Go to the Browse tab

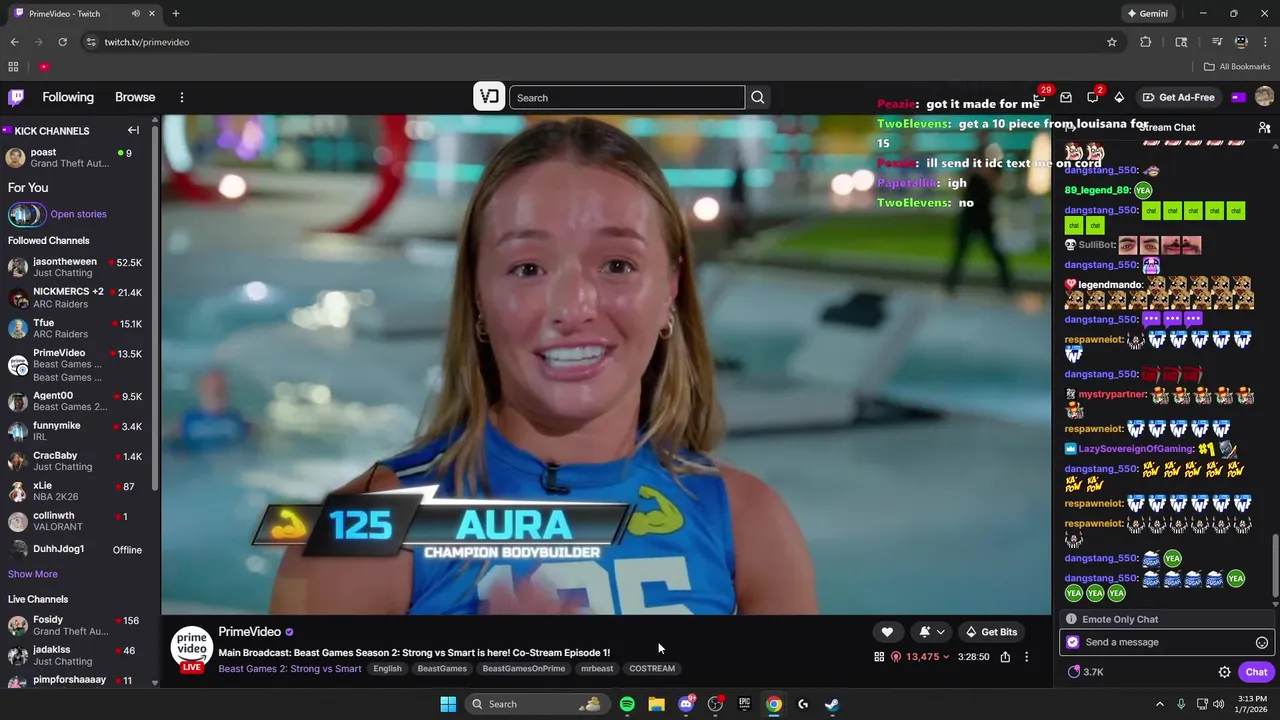(135, 97)
